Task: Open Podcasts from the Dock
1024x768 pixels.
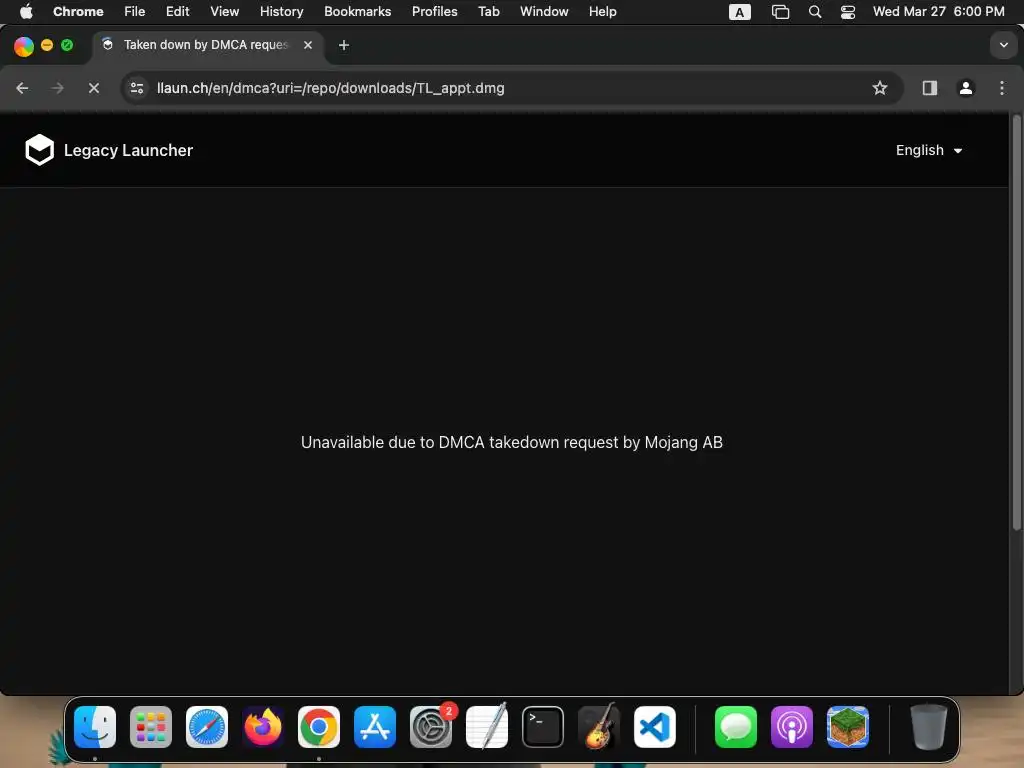Action: 792,727
